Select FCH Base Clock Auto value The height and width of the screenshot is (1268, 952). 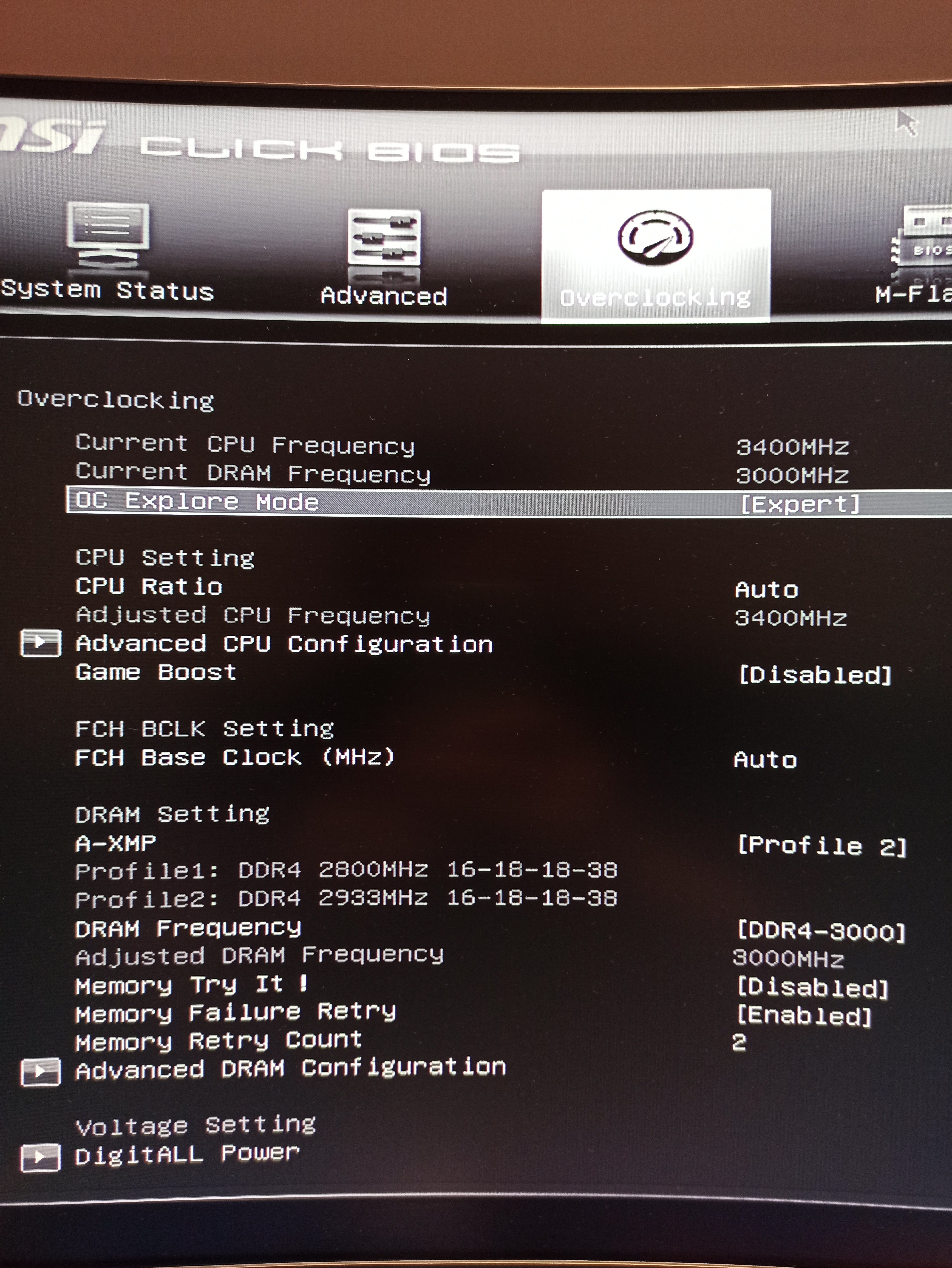765,760
